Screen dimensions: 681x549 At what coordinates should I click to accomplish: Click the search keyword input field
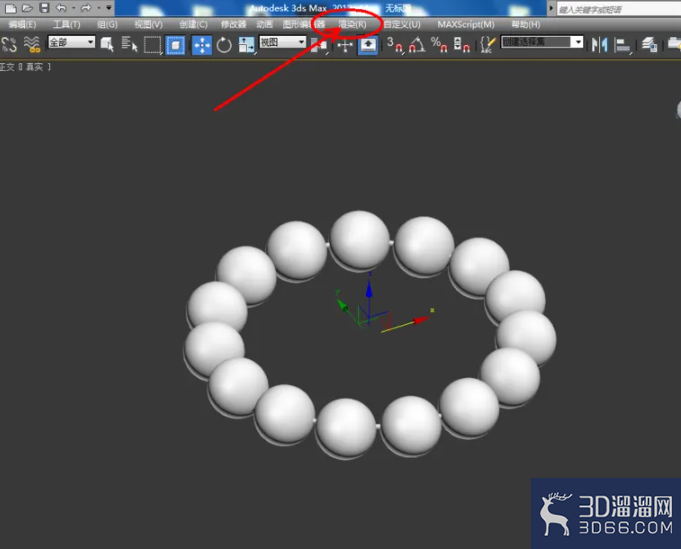619,9
